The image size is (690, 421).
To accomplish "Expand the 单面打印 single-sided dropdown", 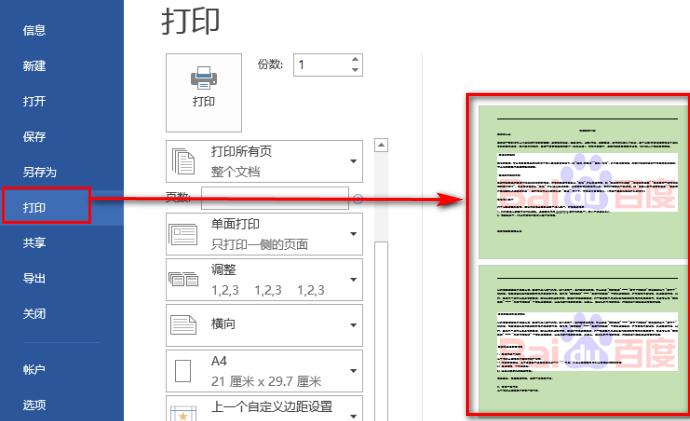I will click(353, 234).
